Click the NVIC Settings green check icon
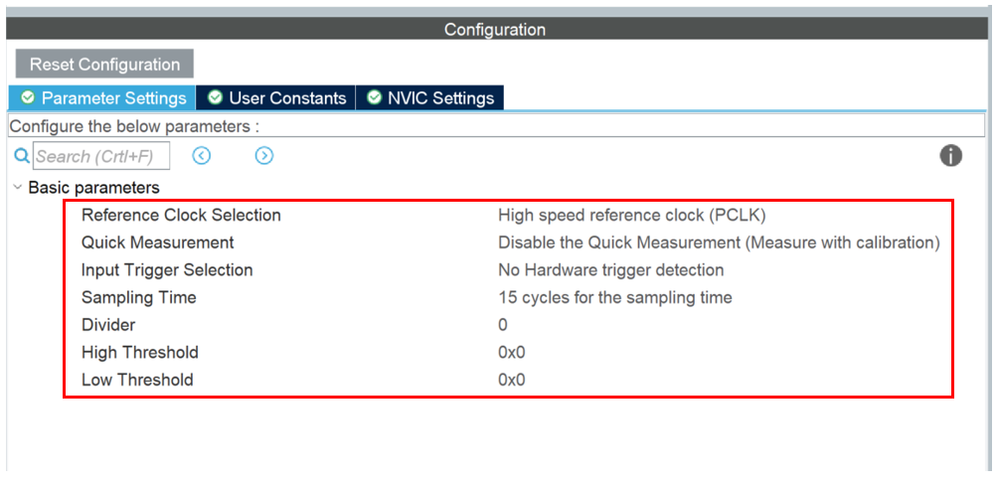 [x=374, y=98]
